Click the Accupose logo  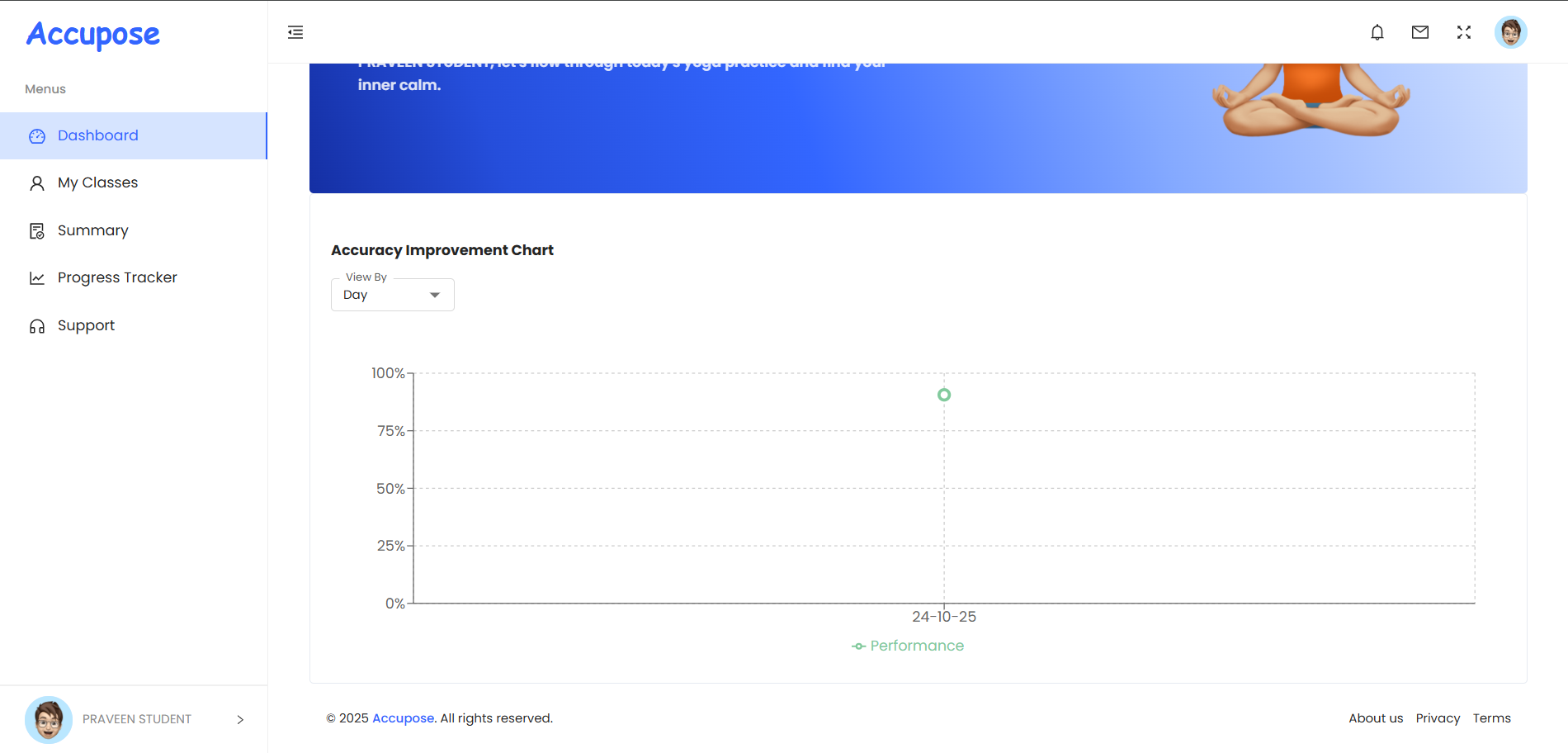pyautogui.click(x=93, y=35)
